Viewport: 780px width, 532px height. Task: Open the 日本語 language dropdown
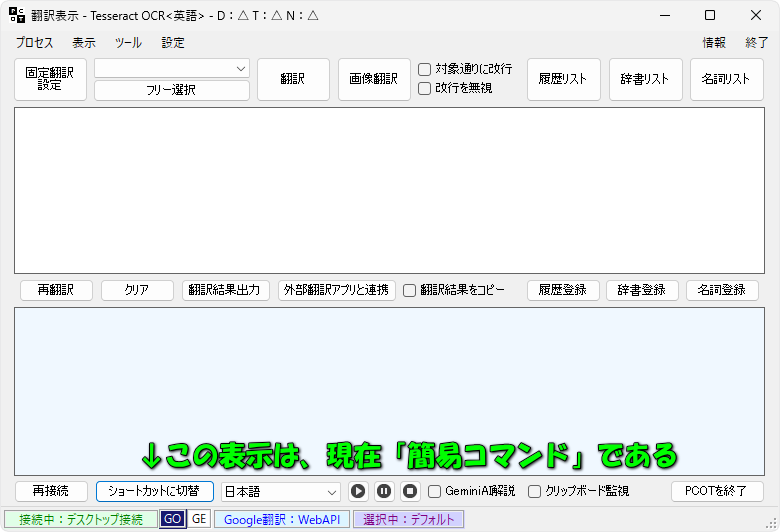pos(281,491)
